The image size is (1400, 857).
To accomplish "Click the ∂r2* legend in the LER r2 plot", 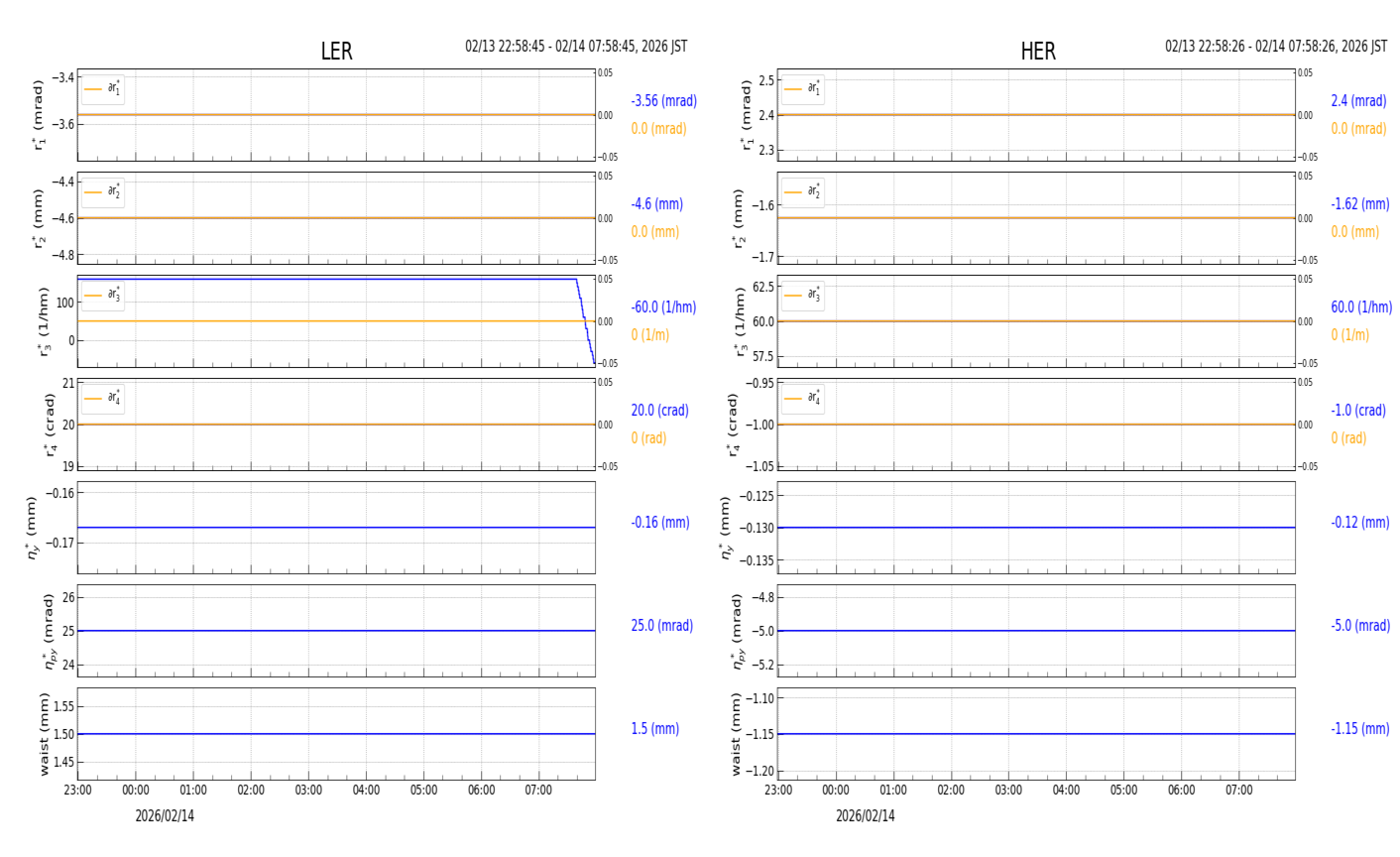I will tap(103, 192).
